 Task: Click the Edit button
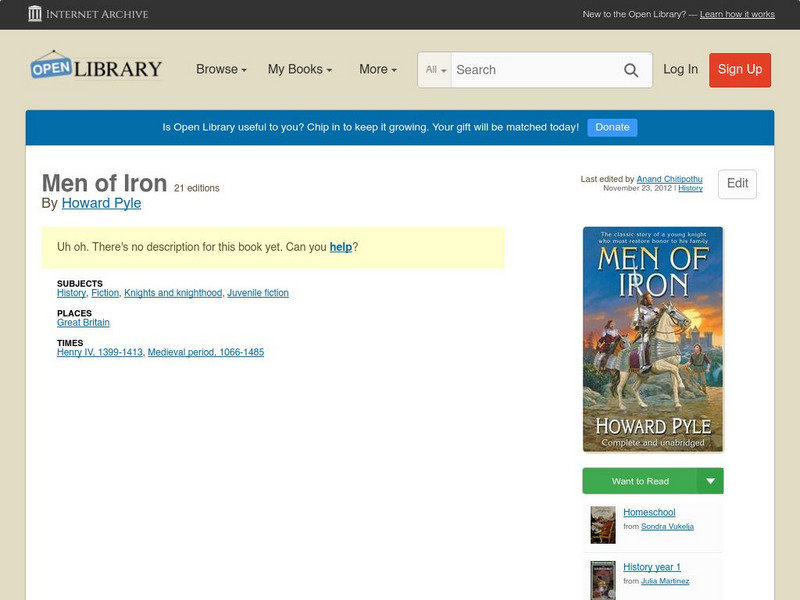[x=737, y=184]
